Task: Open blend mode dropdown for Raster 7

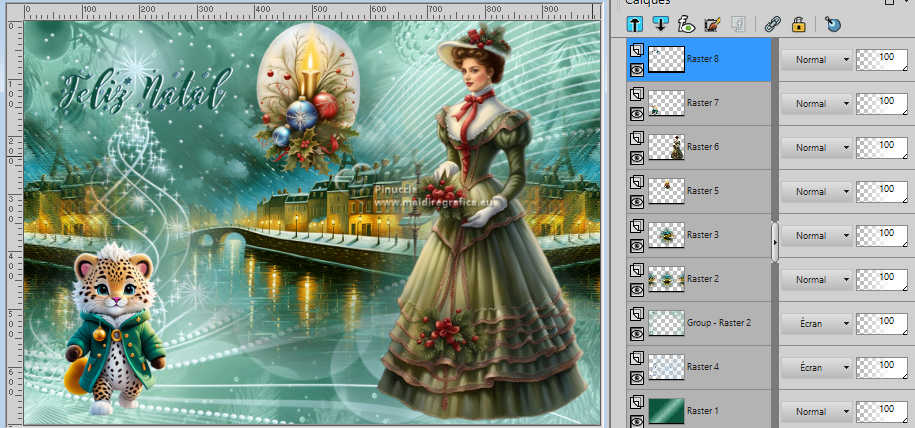Action: [816, 104]
